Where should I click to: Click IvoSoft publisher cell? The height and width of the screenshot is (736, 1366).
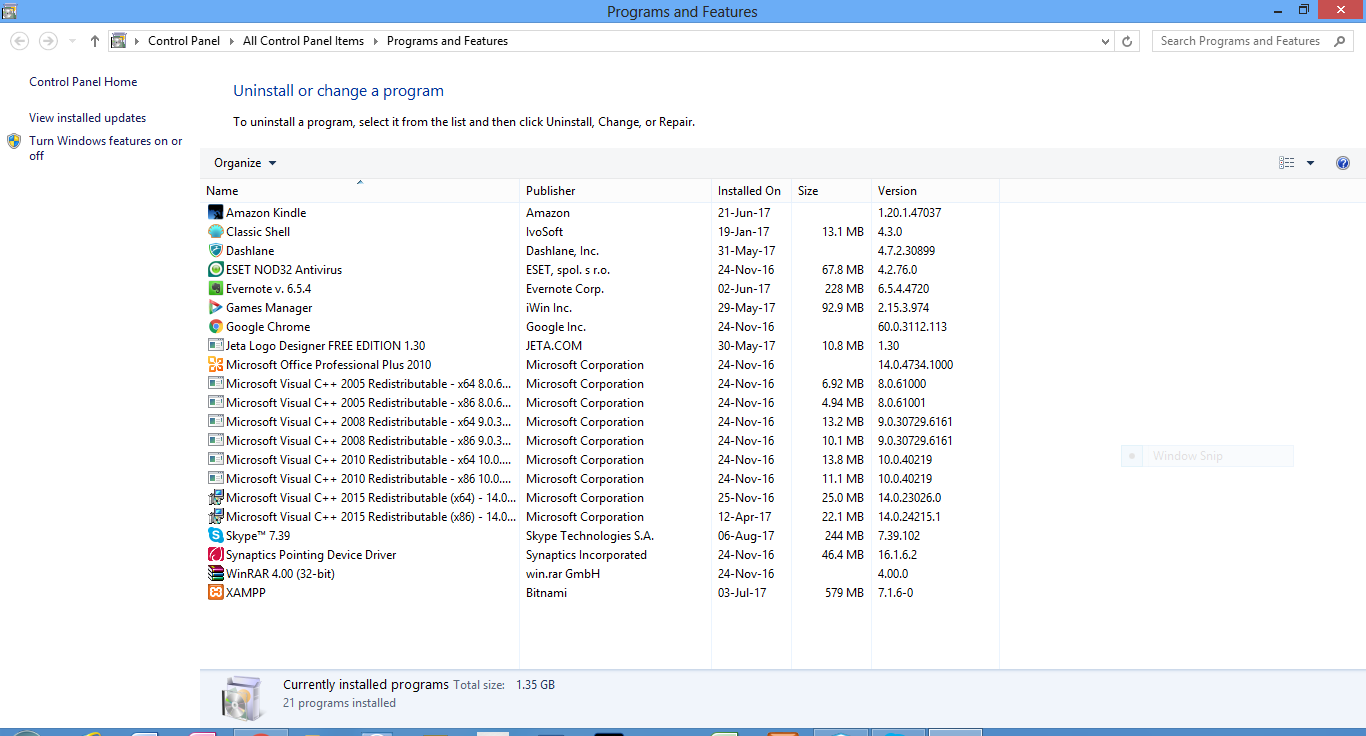545,231
